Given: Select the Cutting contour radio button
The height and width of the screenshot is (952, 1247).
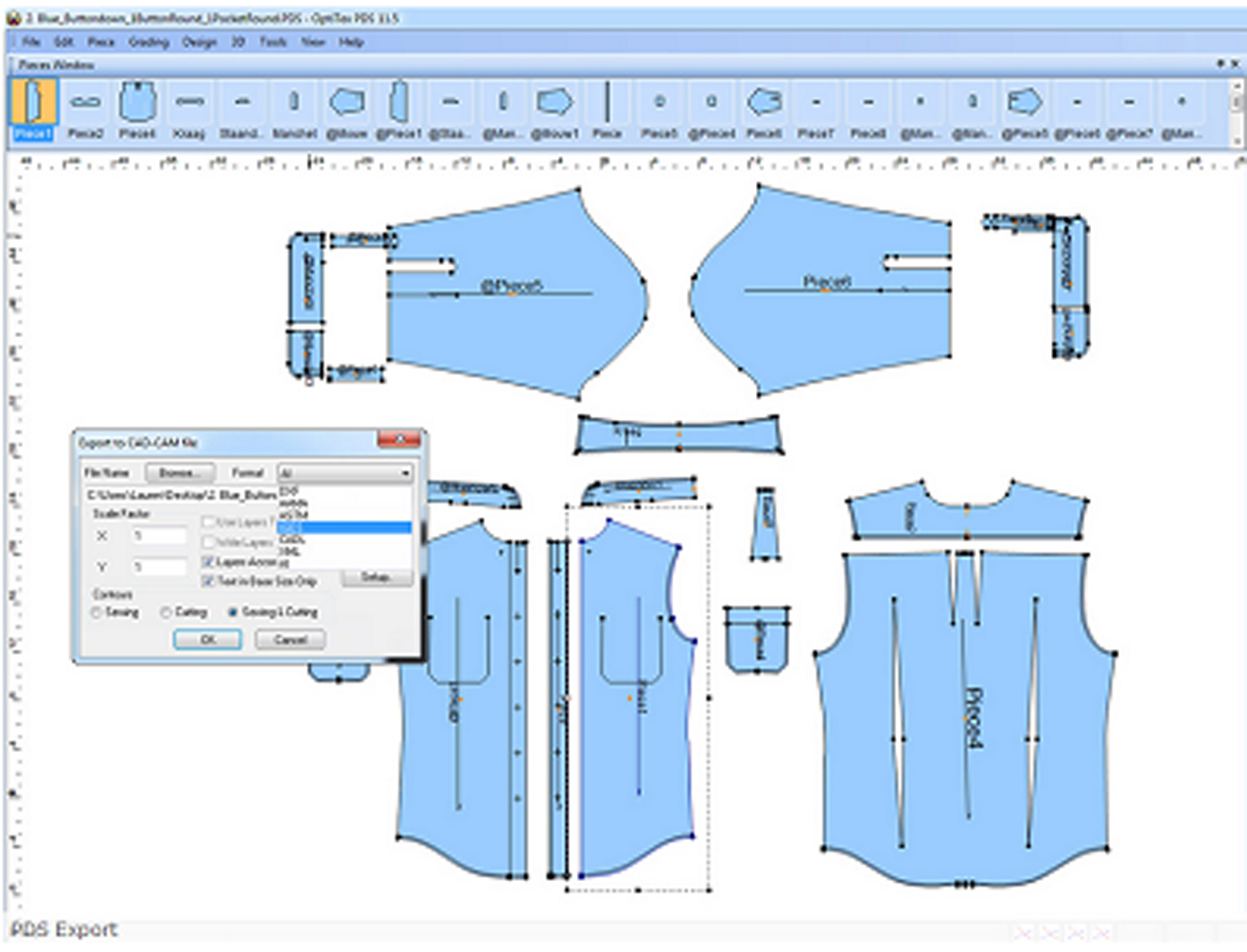Looking at the screenshot, I should click(x=166, y=613).
